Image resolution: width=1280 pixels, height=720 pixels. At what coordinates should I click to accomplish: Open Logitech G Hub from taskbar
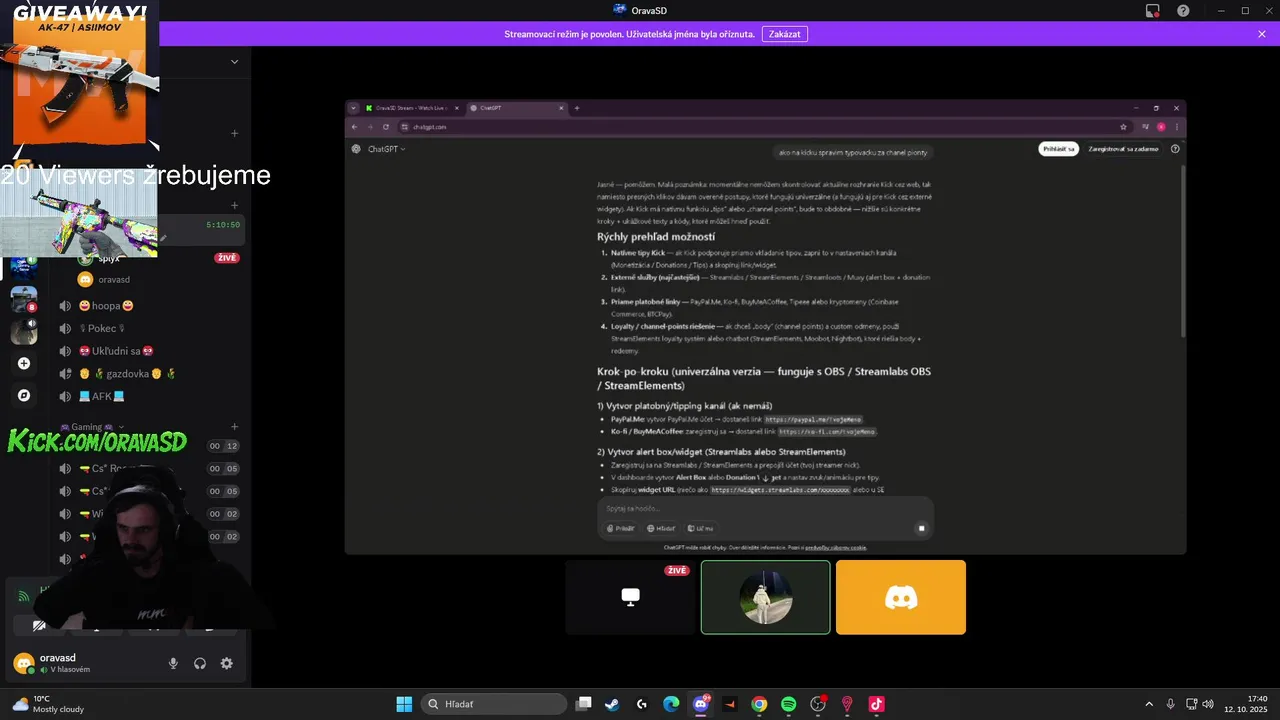641,704
